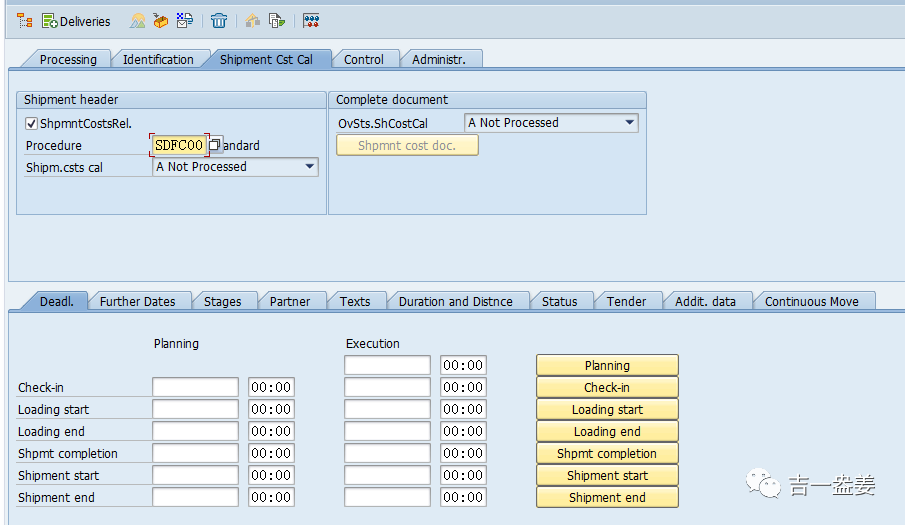This screenshot has height=525, width=905.
Task: Select the Duration and Distnce tab
Action: pos(455,301)
